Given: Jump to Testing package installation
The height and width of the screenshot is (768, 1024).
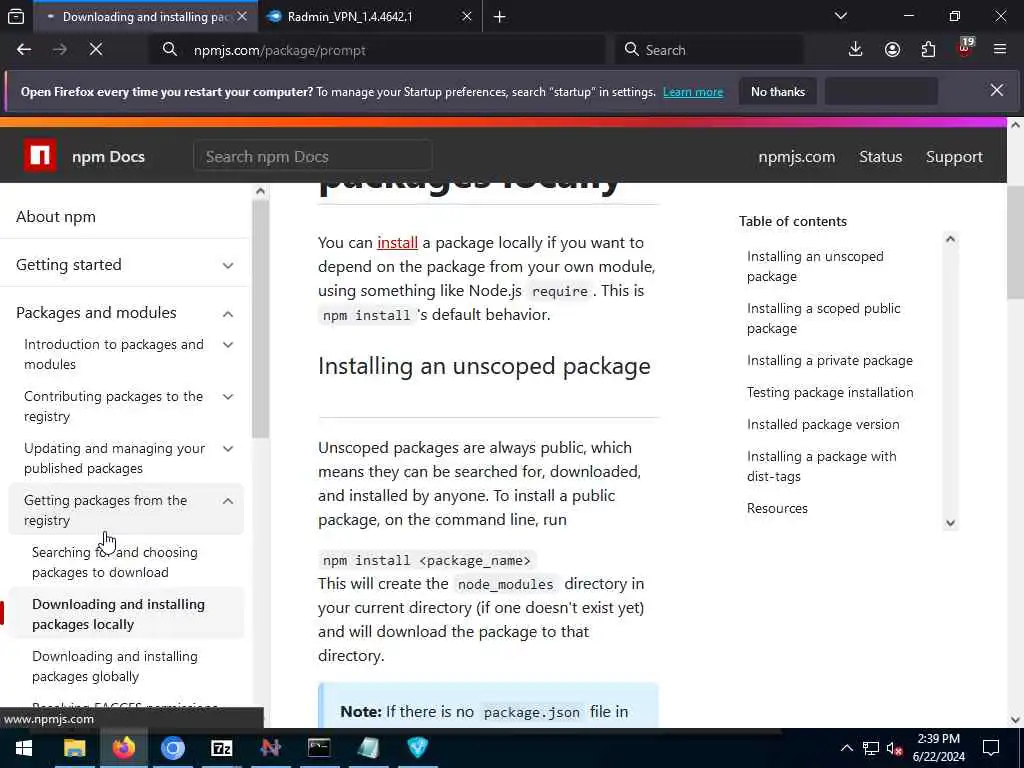Looking at the screenshot, I should click(830, 392).
